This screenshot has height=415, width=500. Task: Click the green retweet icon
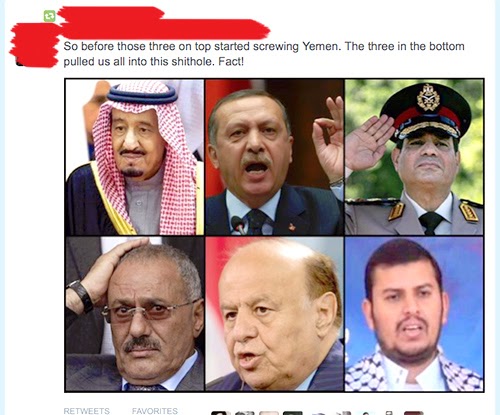(49, 16)
